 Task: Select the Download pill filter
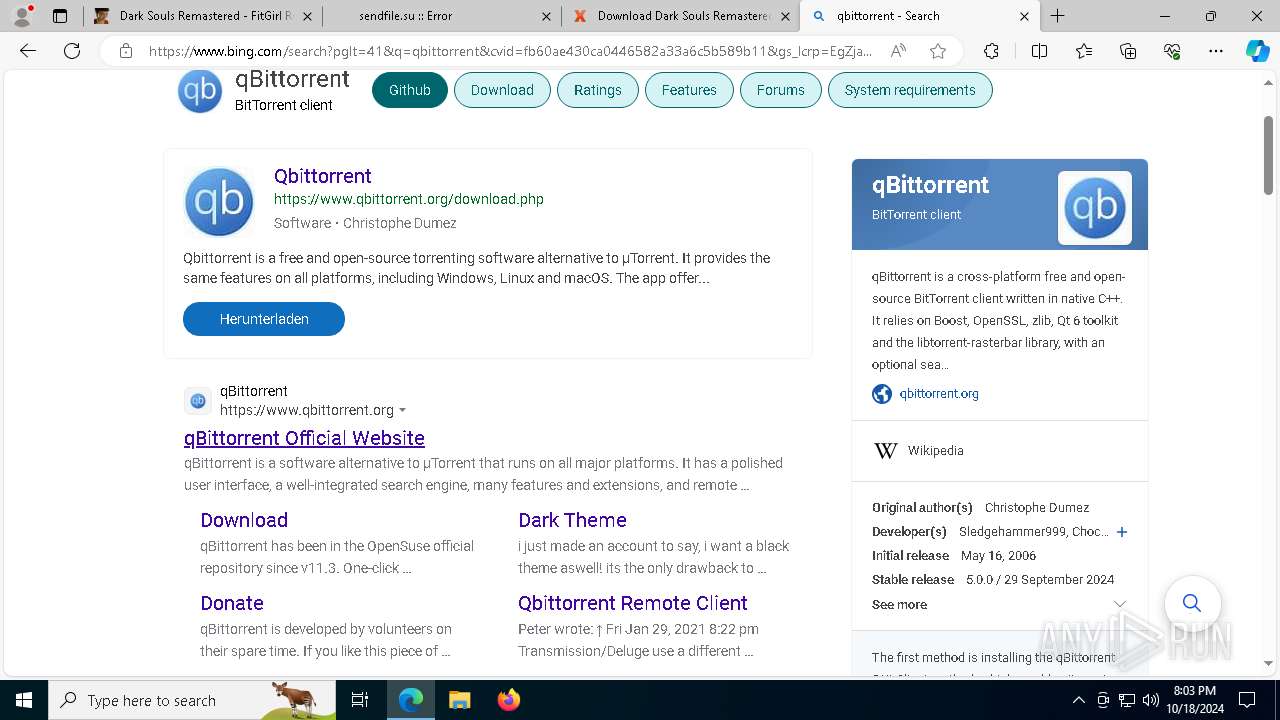pyautogui.click(x=502, y=90)
